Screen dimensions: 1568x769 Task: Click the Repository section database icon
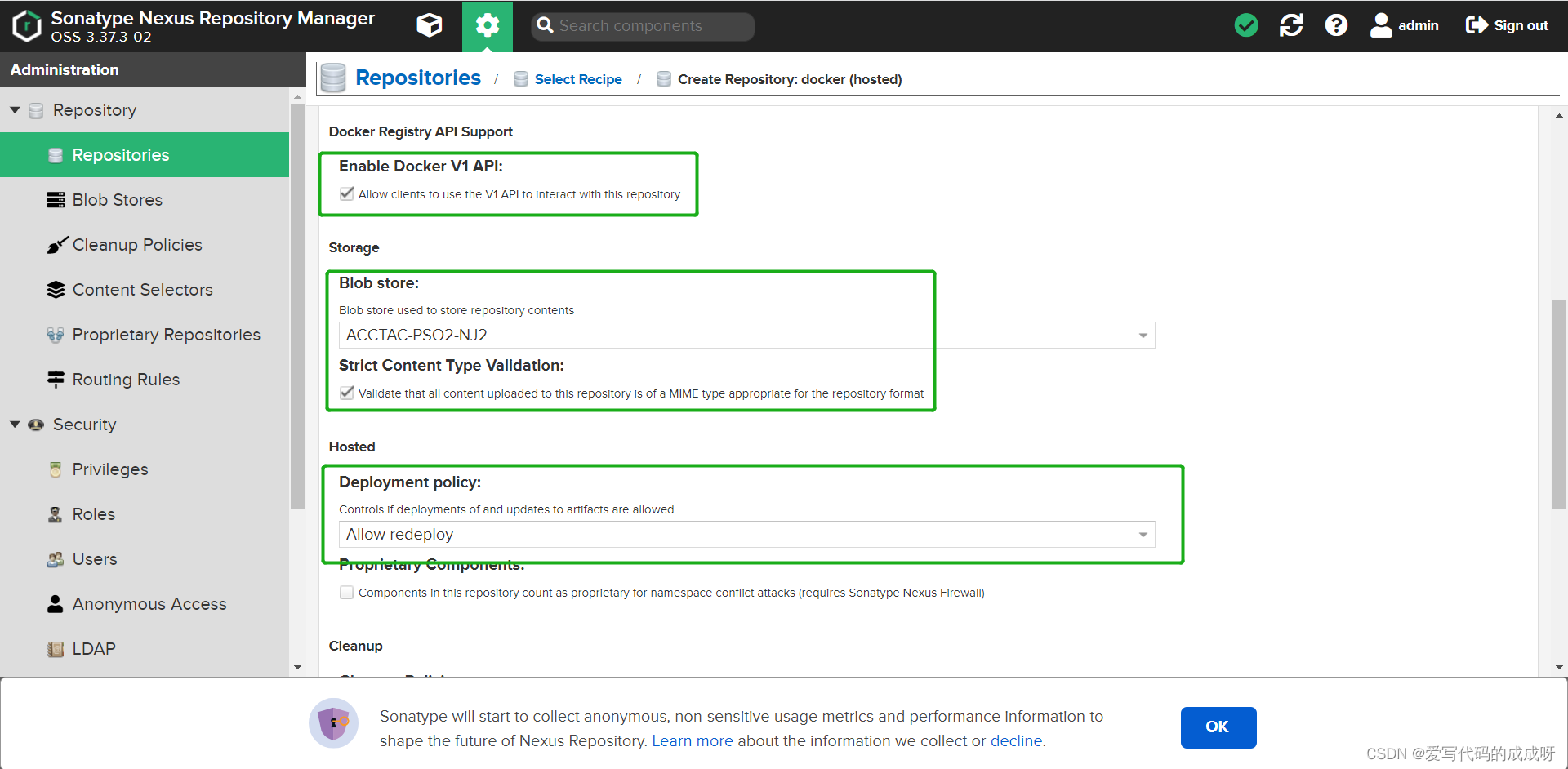[36, 110]
